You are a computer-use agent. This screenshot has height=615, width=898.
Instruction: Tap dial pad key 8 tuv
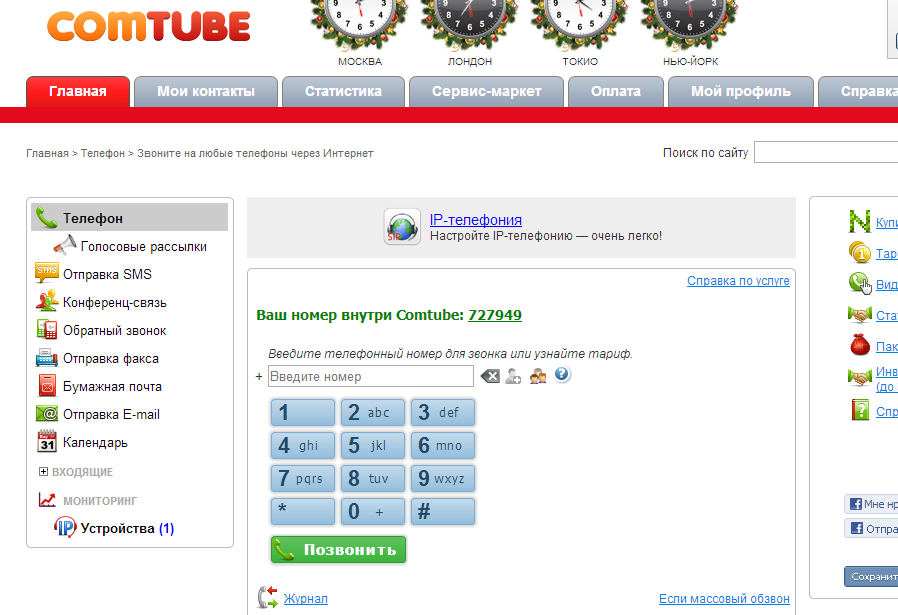click(x=373, y=478)
